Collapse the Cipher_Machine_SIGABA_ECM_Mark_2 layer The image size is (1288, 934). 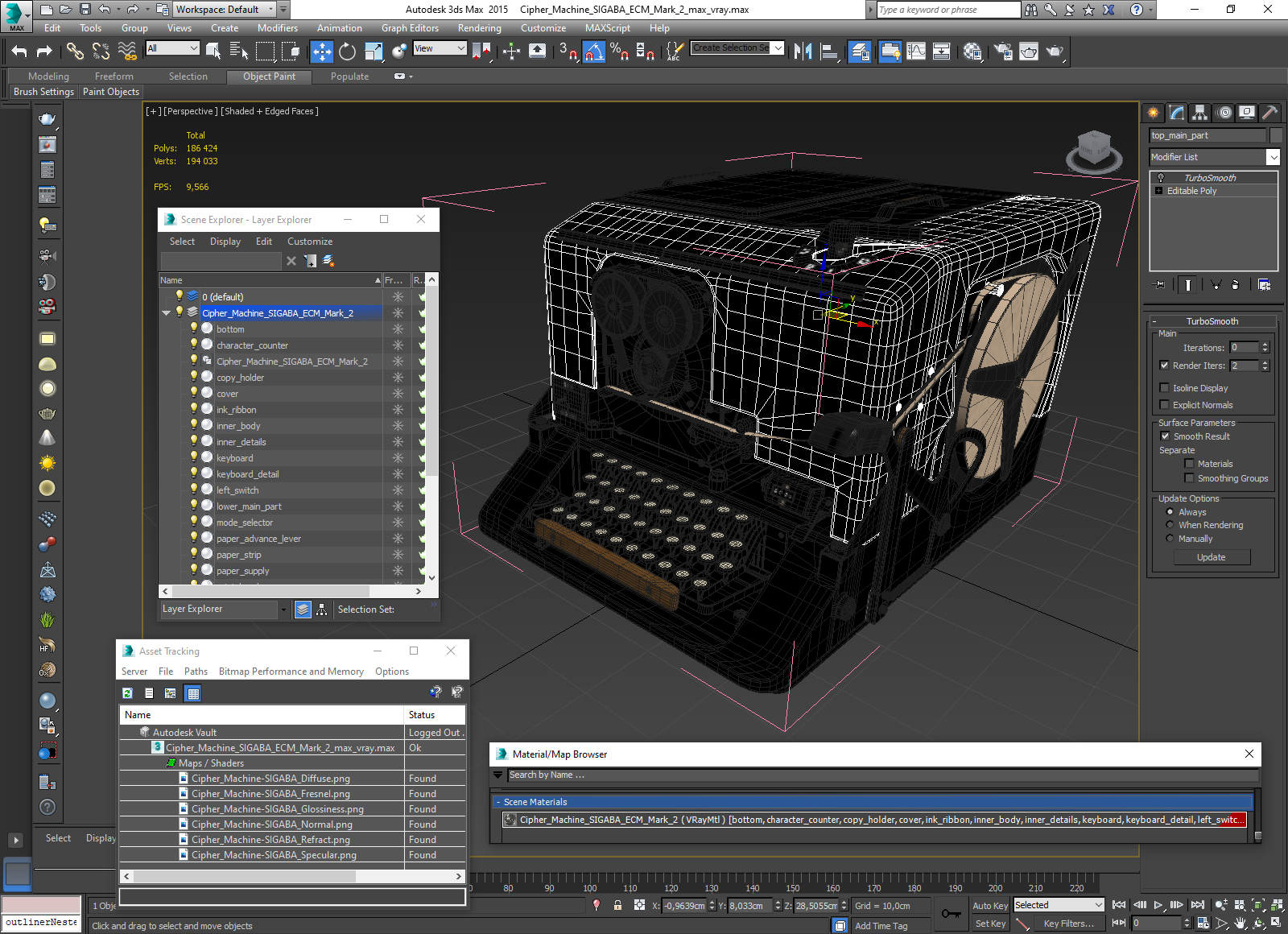point(166,313)
